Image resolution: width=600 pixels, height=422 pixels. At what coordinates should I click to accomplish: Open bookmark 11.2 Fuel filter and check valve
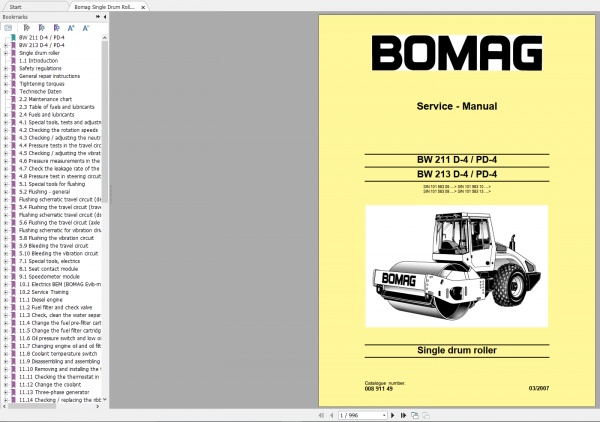55,307
